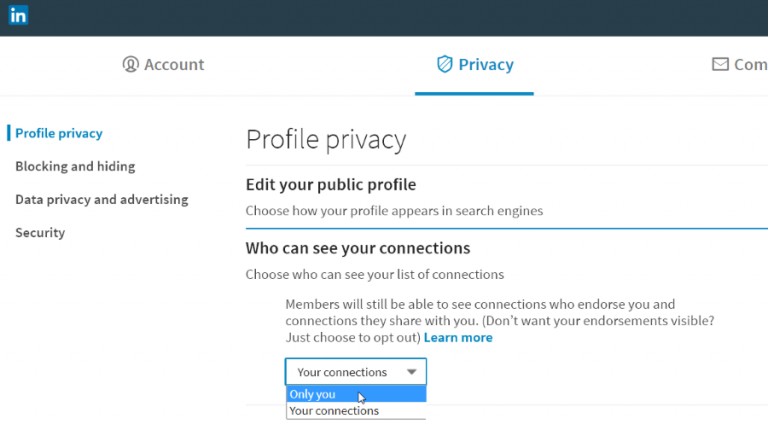Click the LinkedIn logo icon

point(18,16)
